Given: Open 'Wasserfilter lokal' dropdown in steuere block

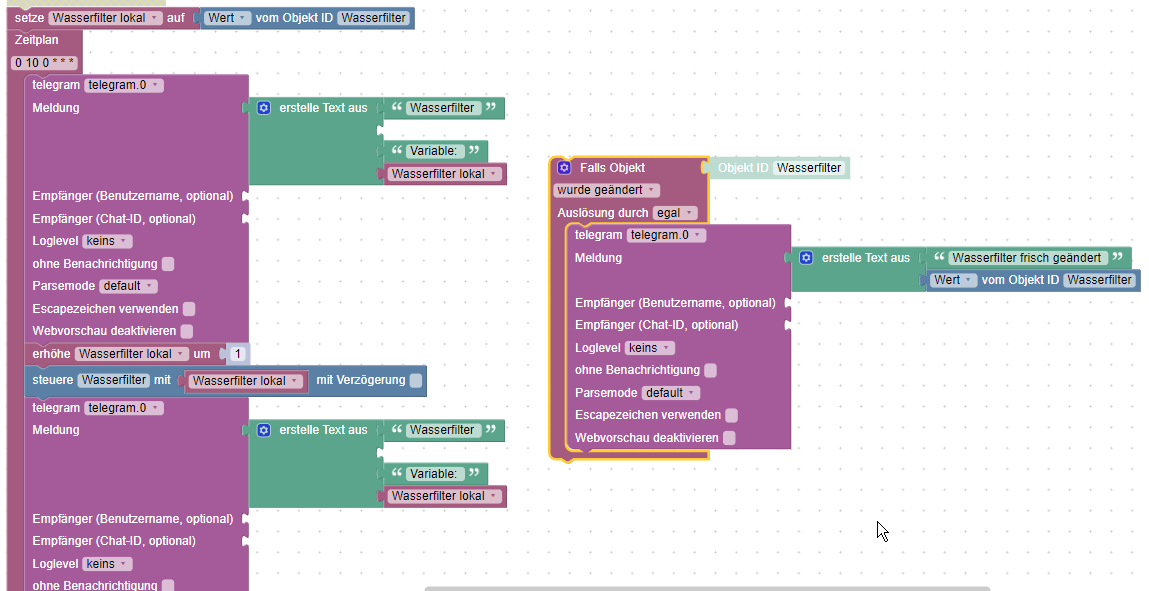Looking at the screenshot, I should click(246, 381).
